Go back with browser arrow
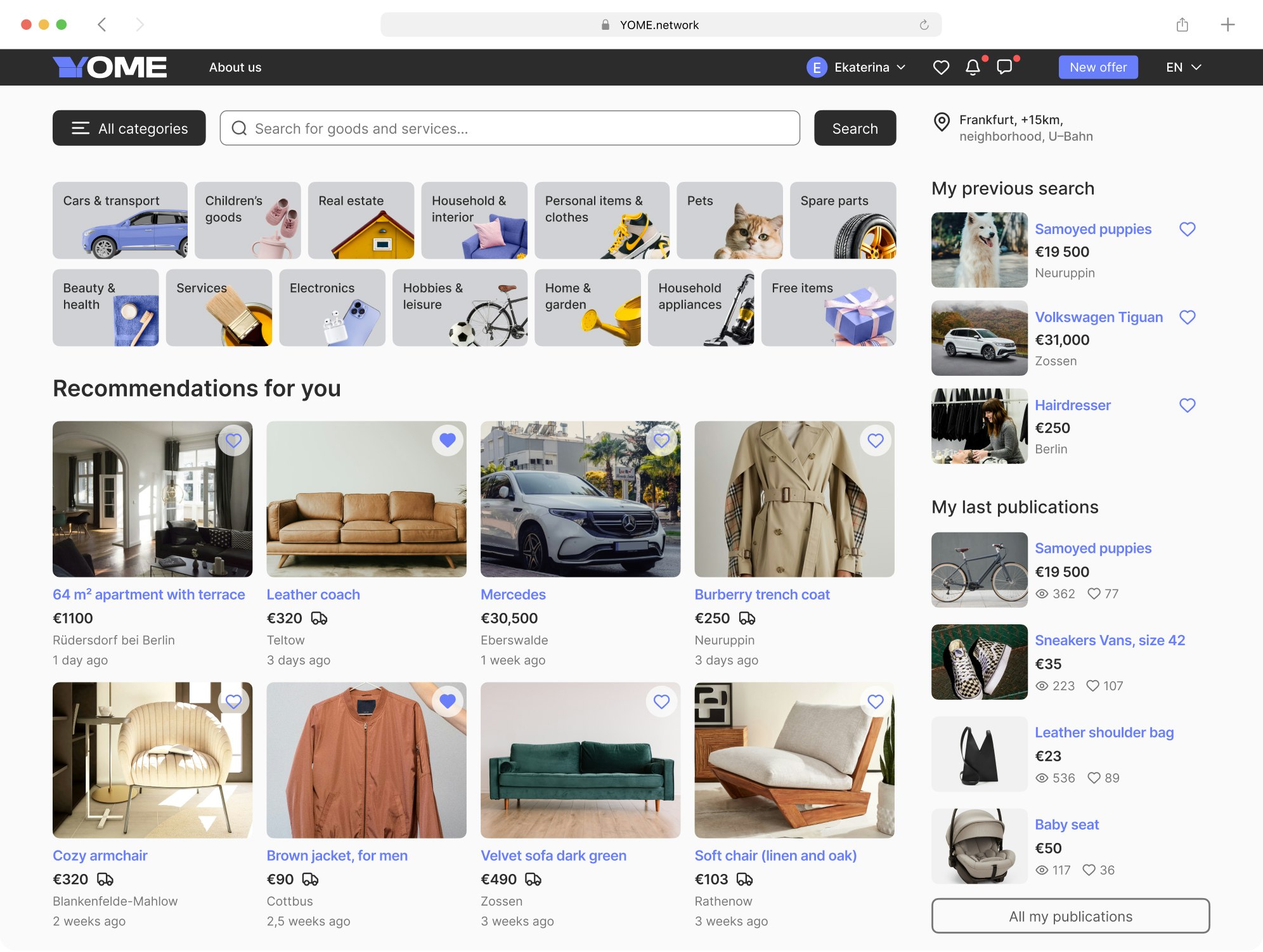Image resolution: width=1263 pixels, height=952 pixels. pos(102,25)
